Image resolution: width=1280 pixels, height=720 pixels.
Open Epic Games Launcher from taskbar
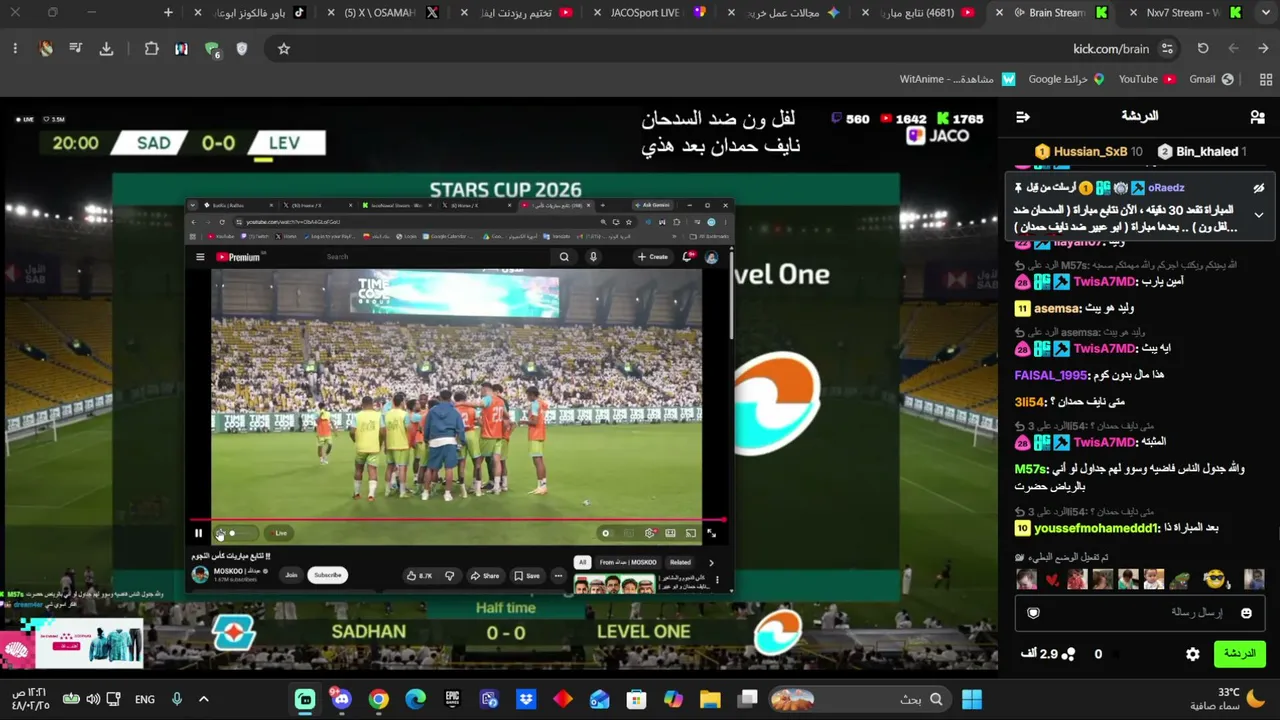click(x=452, y=699)
